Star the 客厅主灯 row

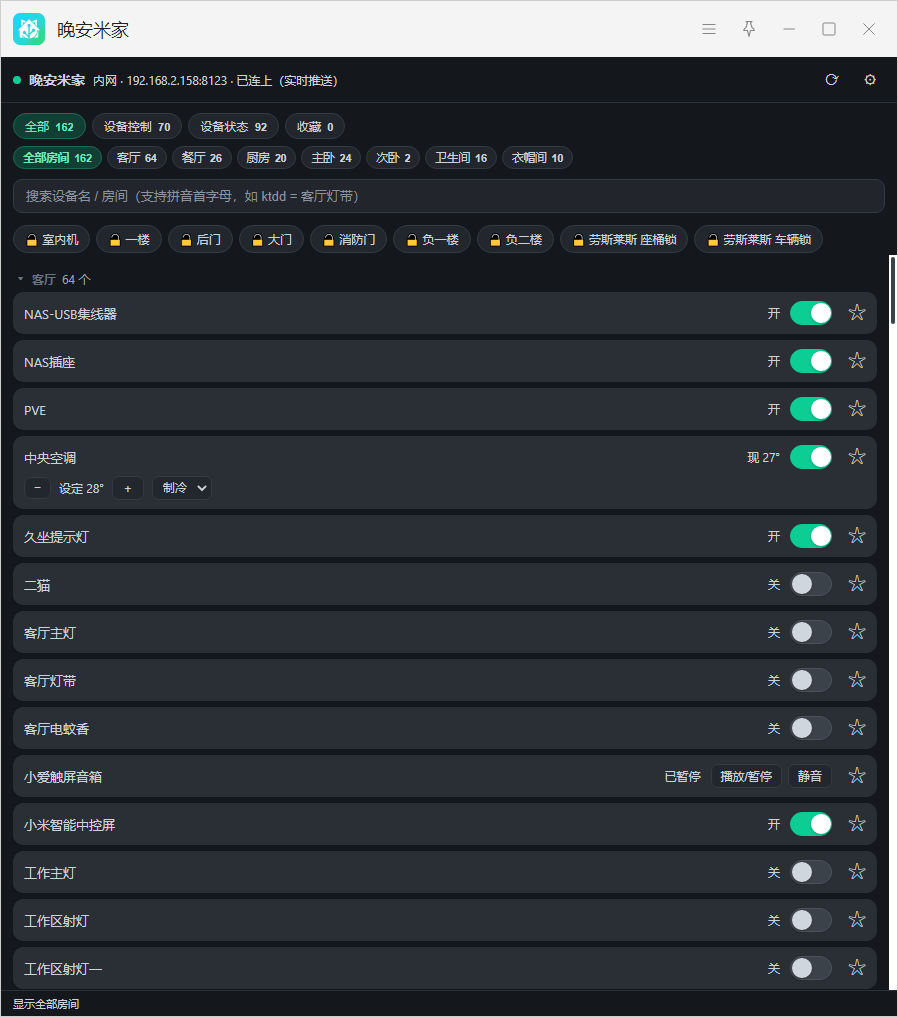[x=857, y=632]
